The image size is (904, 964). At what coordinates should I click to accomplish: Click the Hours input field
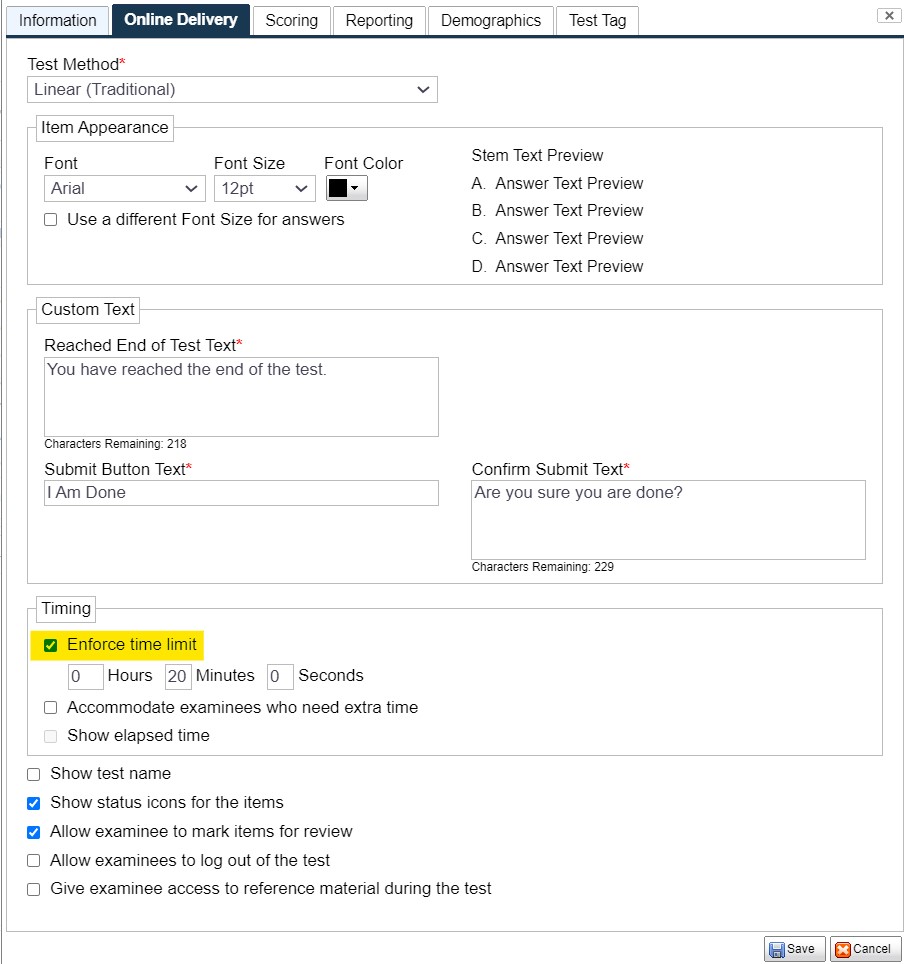tap(85, 676)
